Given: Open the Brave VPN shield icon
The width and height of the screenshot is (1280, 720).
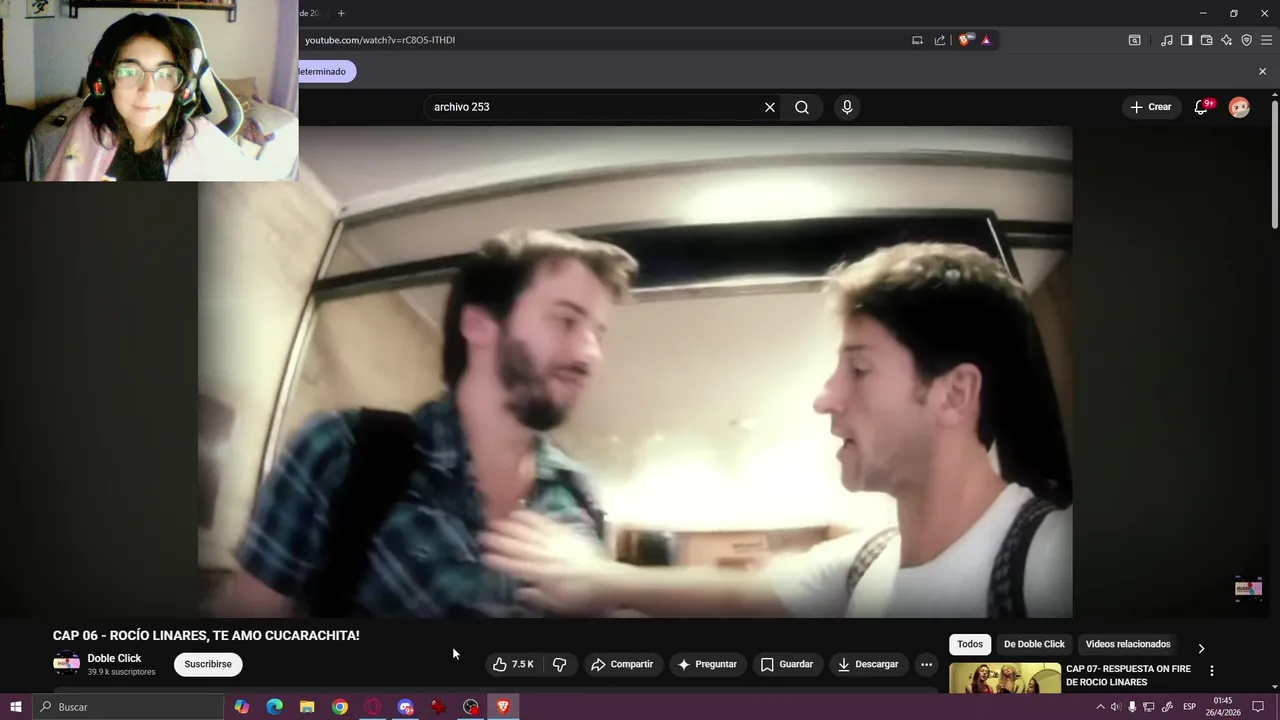Looking at the screenshot, I should coord(1246,40).
